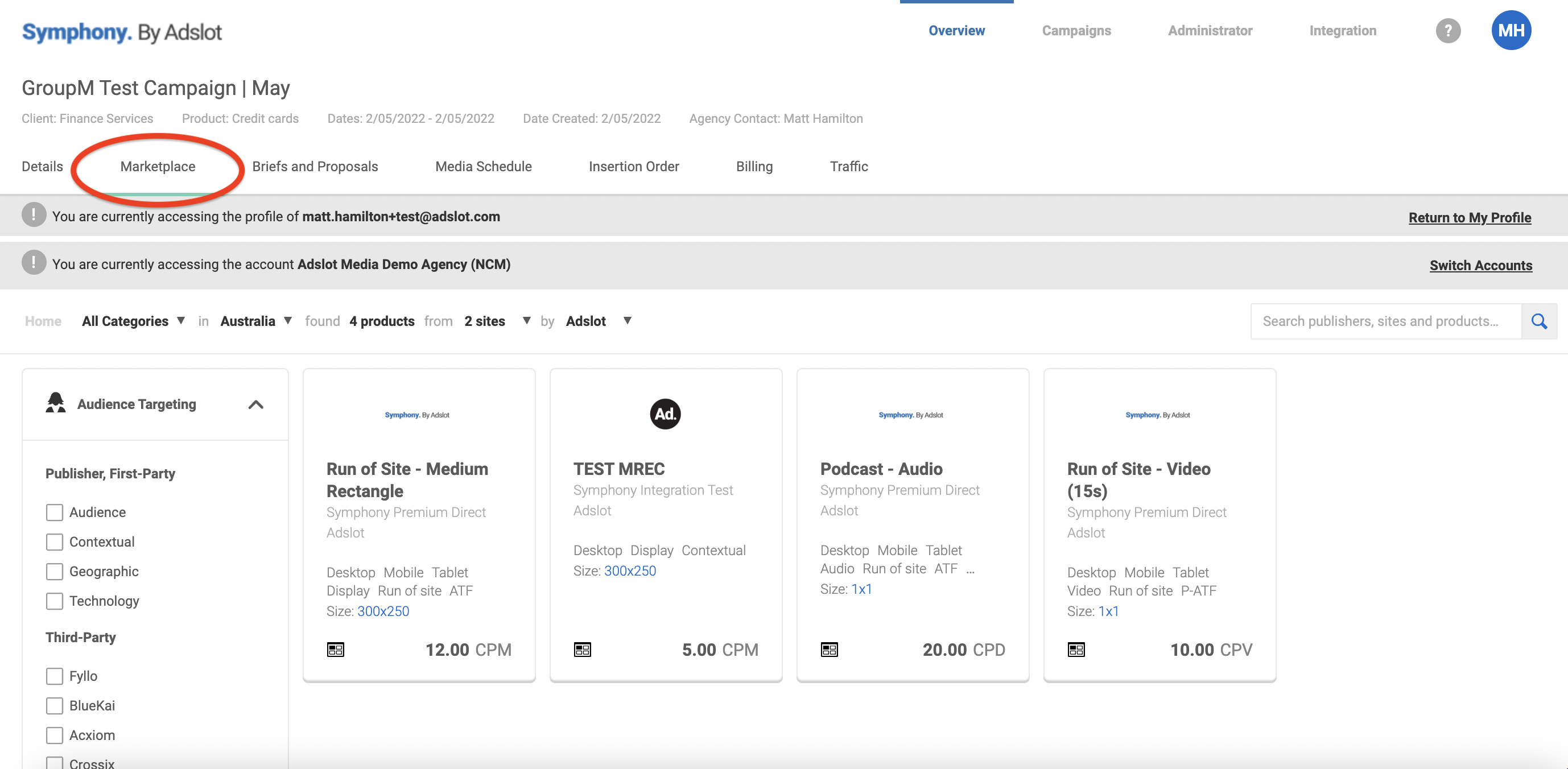The height and width of the screenshot is (769, 1568).
Task: Open the Run of Site - Video (15s) title
Action: coord(1138,480)
